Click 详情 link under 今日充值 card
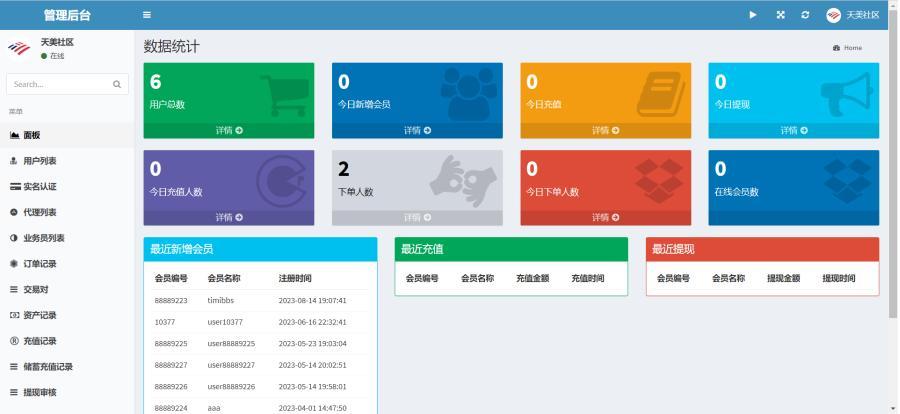 [605, 130]
